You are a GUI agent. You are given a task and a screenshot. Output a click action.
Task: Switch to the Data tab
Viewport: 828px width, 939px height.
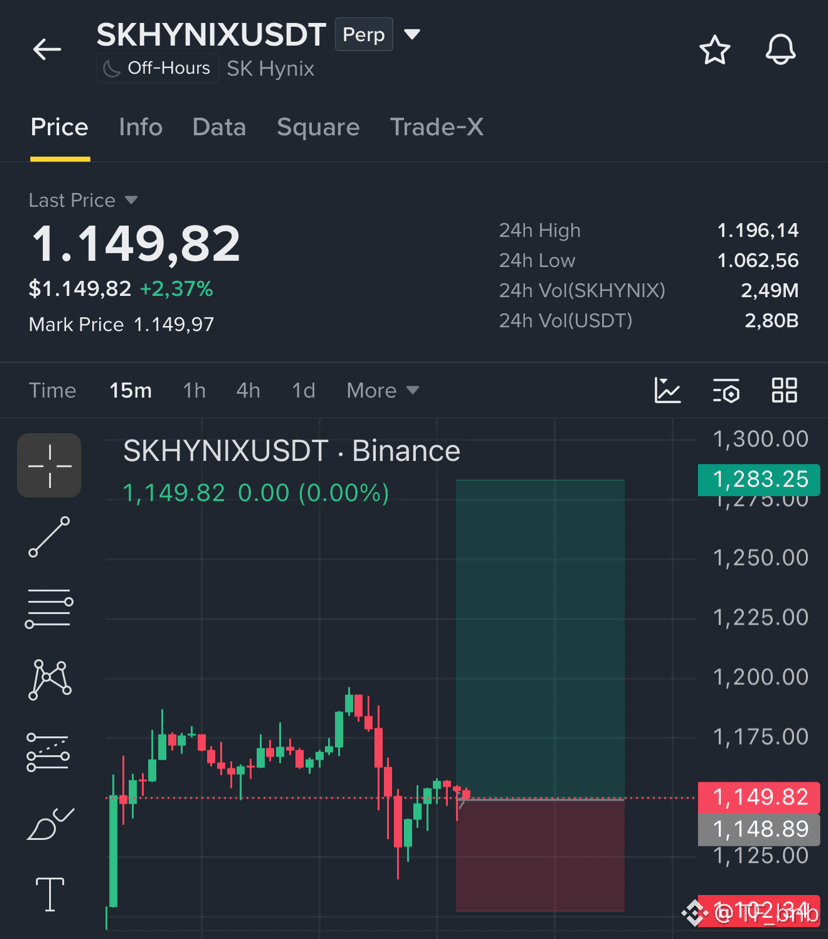[x=219, y=127]
